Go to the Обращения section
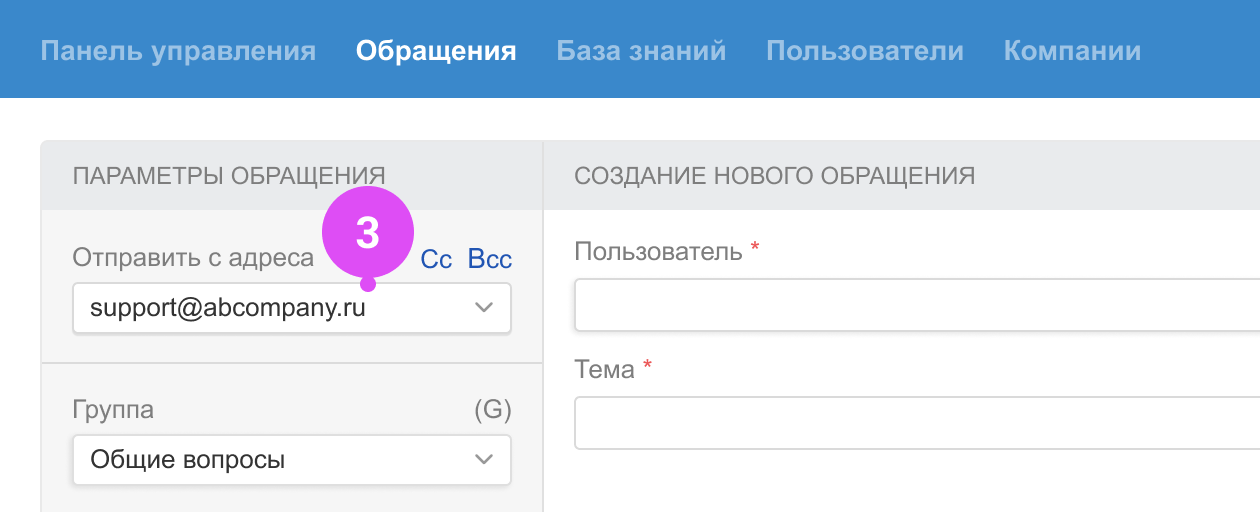The image size is (1260, 512). point(436,51)
